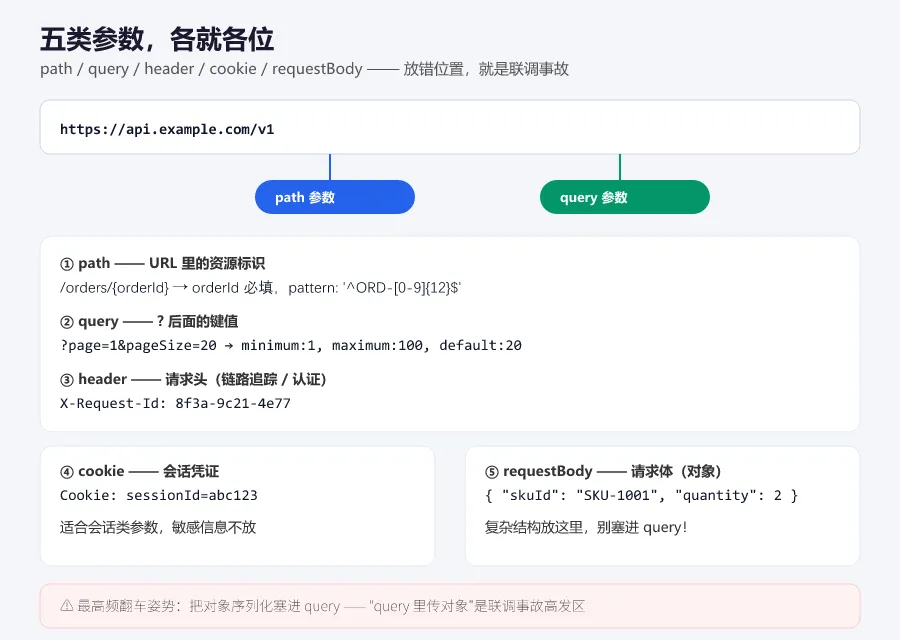This screenshot has height=640, width=900.
Task: Click the green "query 参数" pill
Action: [x=624, y=197]
